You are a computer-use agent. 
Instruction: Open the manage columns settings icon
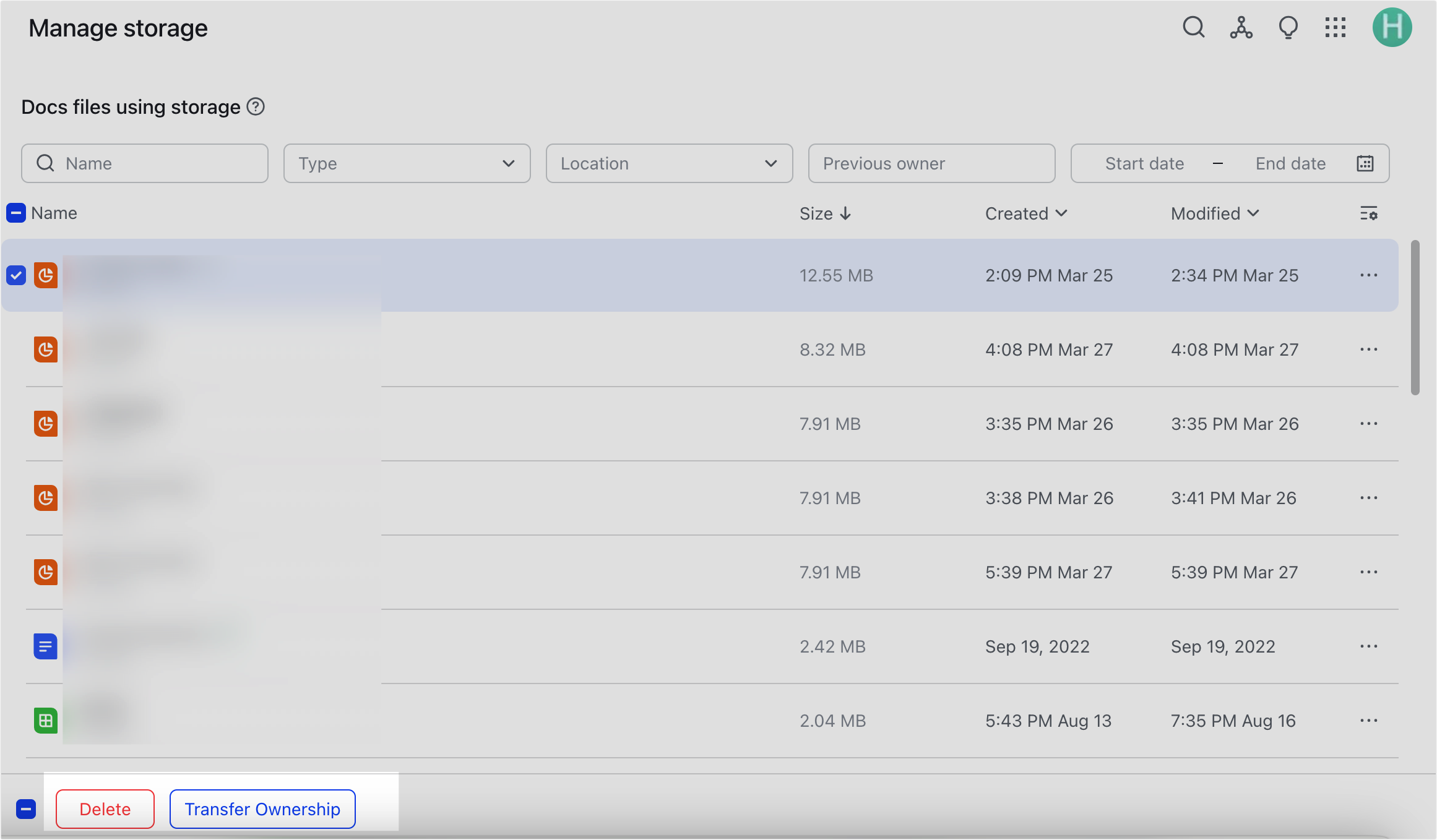tap(1370, 213)
